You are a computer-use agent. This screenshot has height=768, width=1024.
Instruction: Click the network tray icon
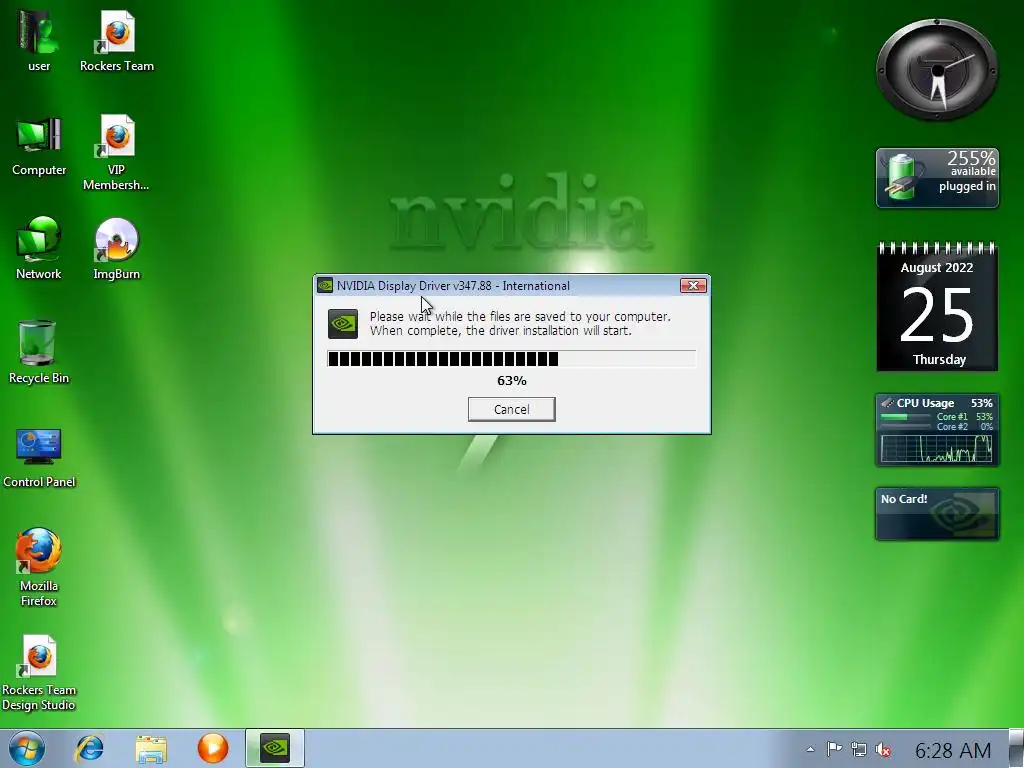coord(859,750)
